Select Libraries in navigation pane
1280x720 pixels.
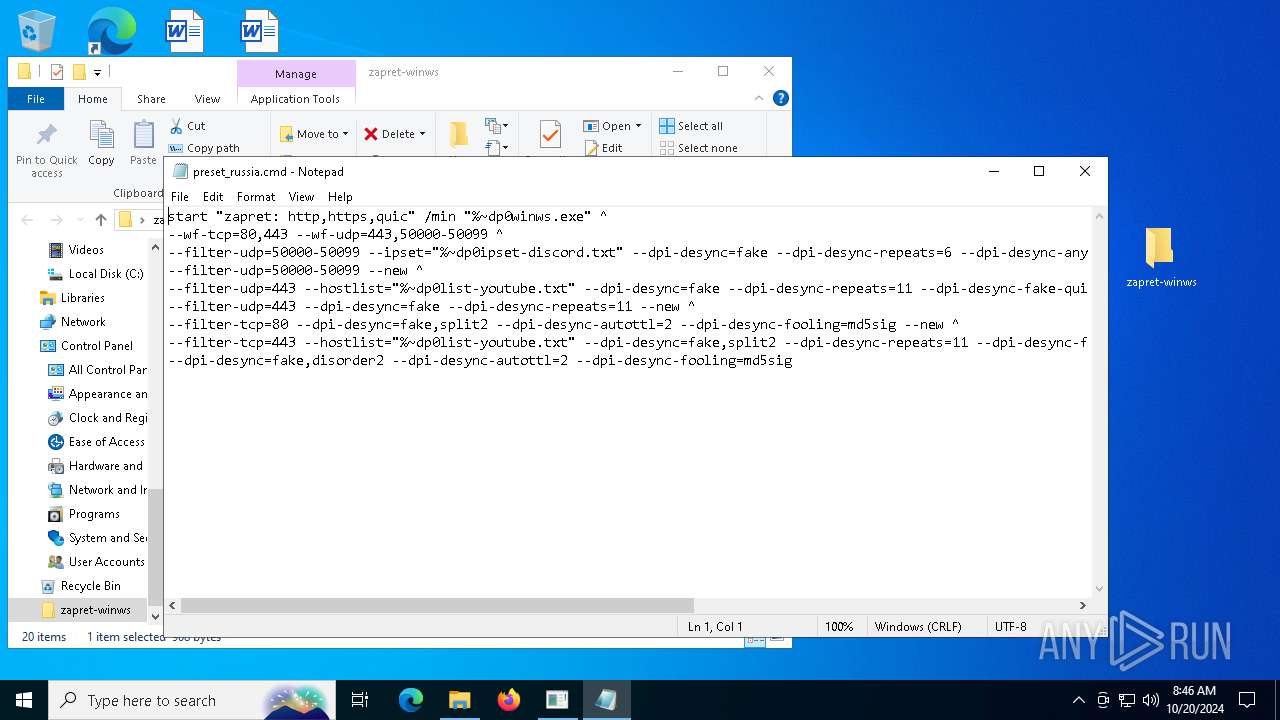click(82, 298)
